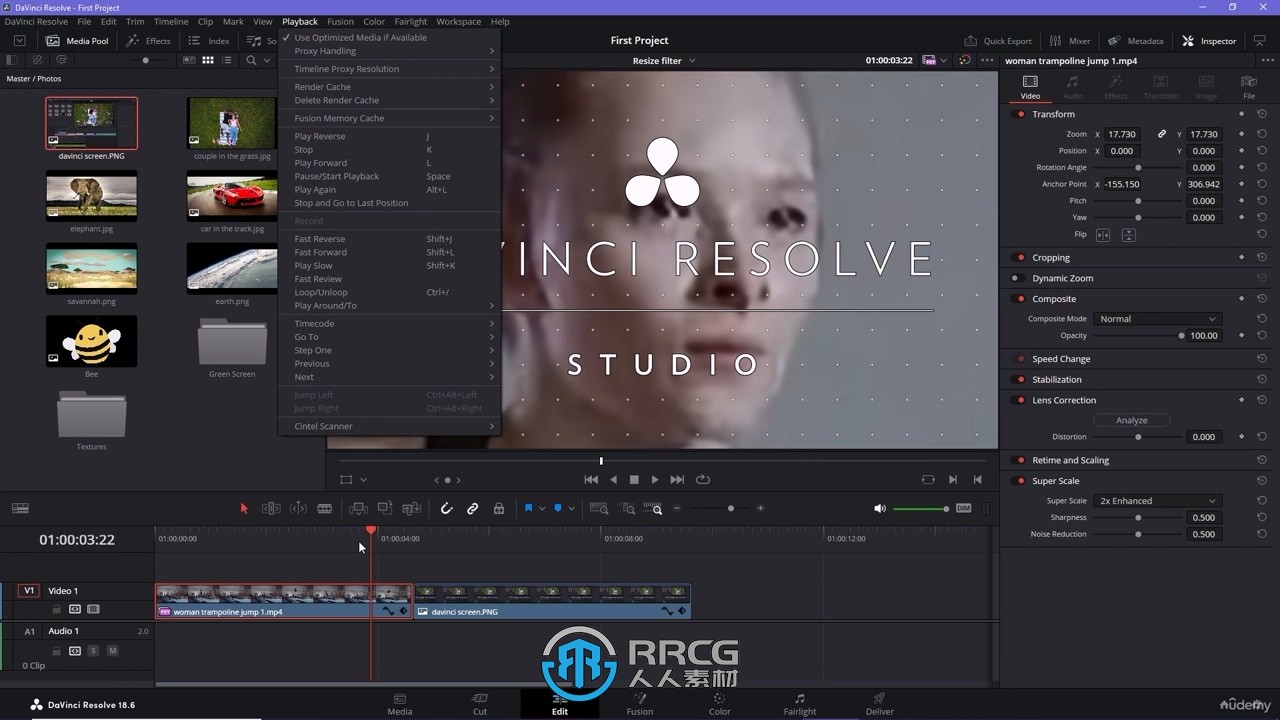Toggle the Cropping section enable dot
Viewport: 1280px width, 720px height.
1020,258
